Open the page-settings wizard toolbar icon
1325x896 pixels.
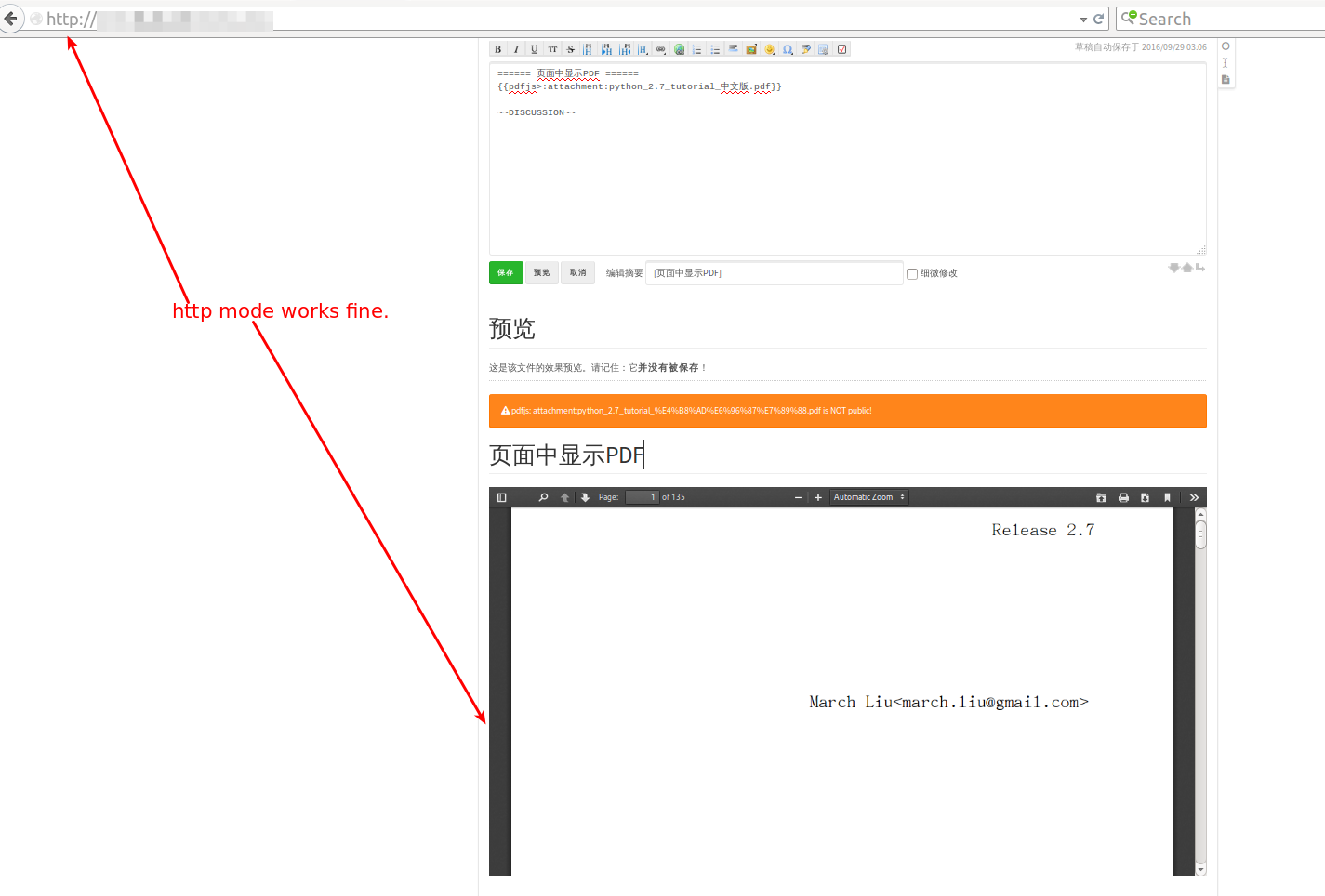pyautogui.click(x=824, y=49)
